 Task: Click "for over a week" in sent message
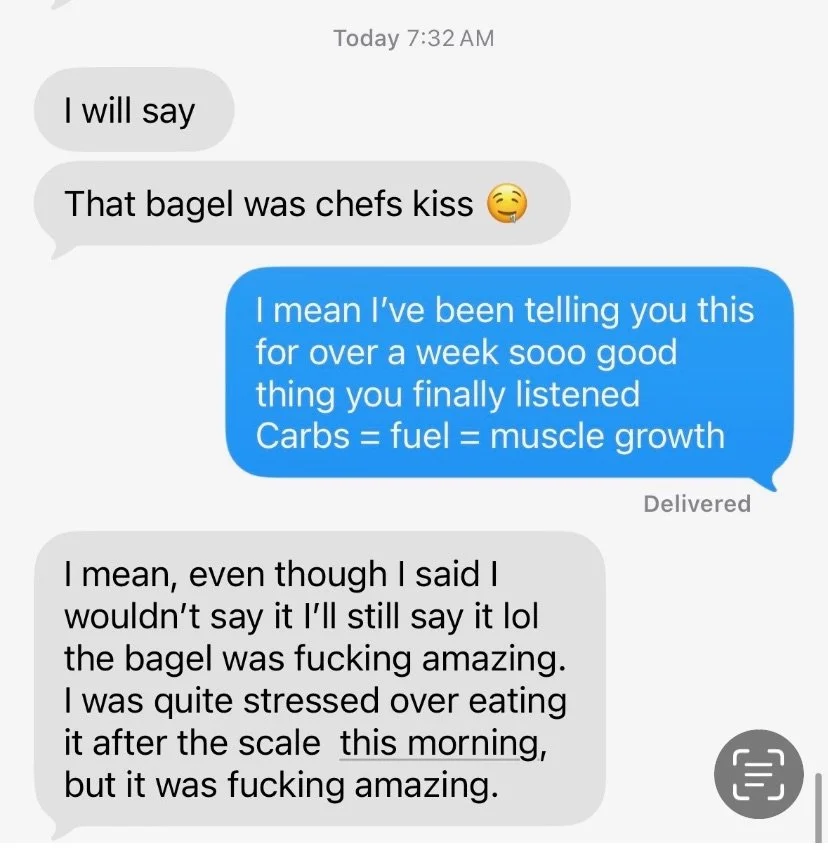(377, 352)
